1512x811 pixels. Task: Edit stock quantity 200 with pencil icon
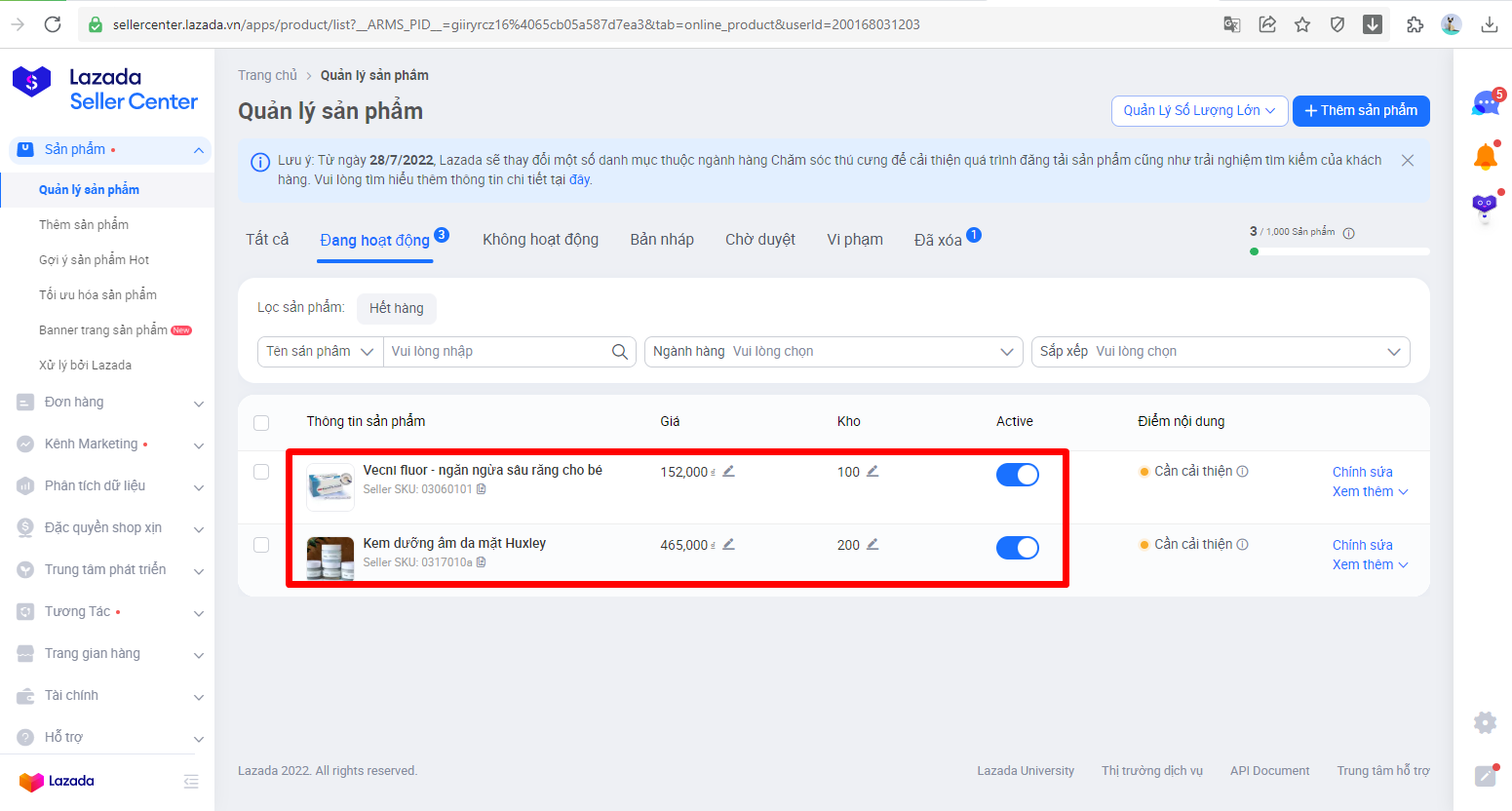tap(872, 545)
